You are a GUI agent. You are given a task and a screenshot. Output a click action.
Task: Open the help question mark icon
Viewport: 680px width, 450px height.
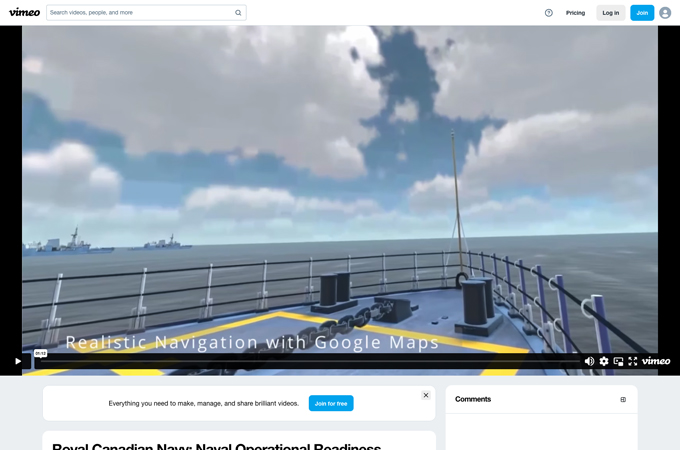(x=549, y=13)
